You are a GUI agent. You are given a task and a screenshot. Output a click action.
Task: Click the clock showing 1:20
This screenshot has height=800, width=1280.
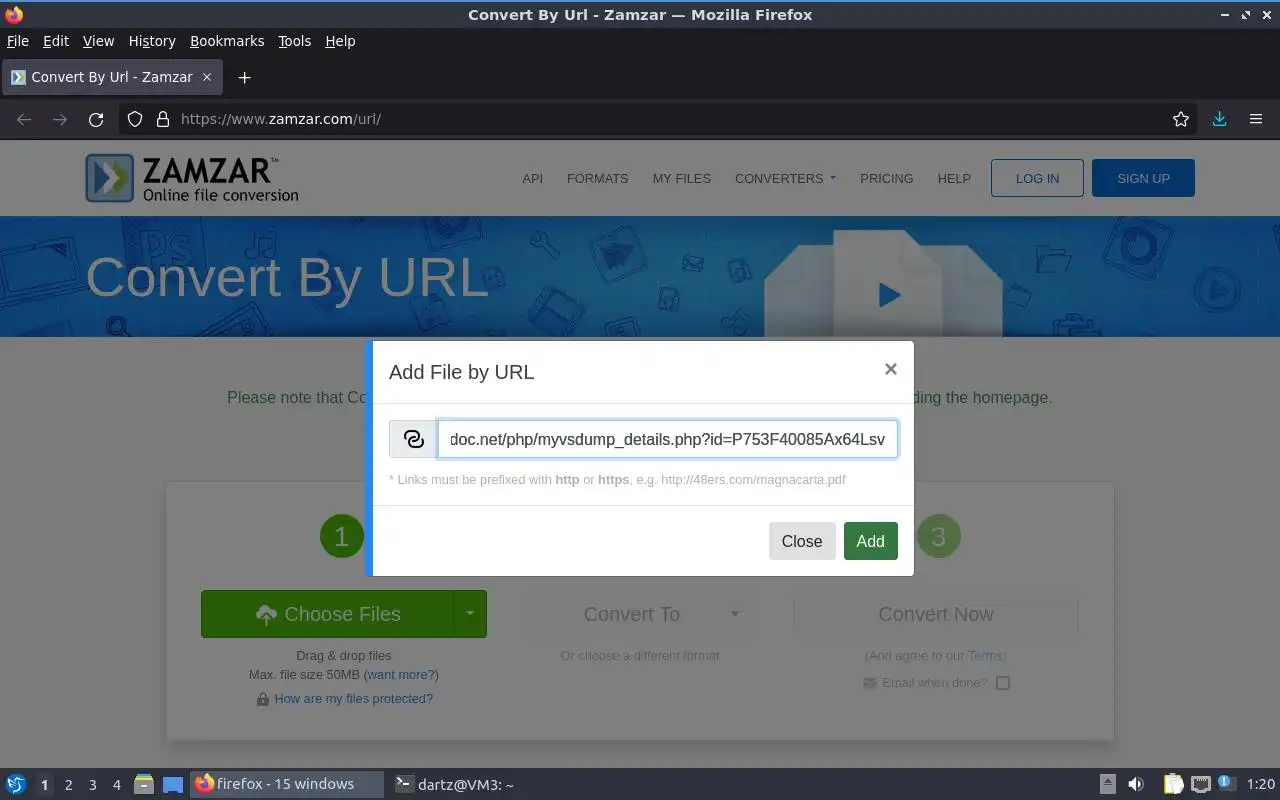pyautogui.click(x=1260, y=785)
